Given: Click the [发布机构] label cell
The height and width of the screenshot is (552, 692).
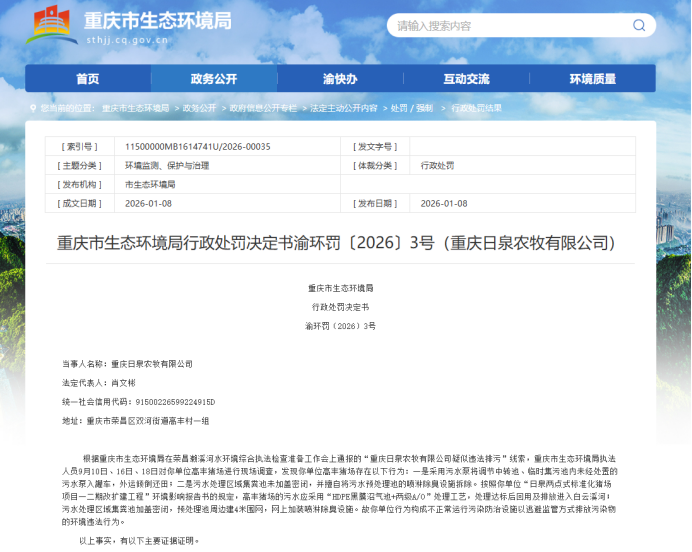Looking at the screenshot, I should point(79,184).
